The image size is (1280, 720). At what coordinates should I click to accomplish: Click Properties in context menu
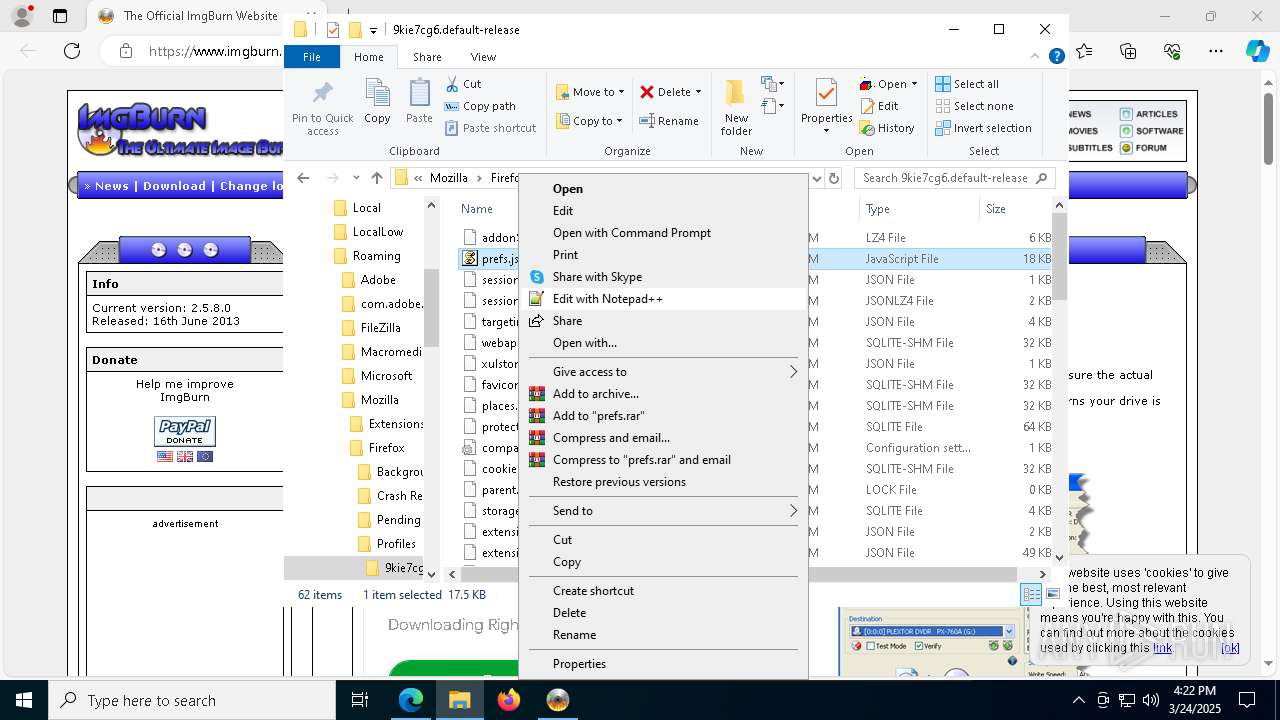(x=664, y=664)
